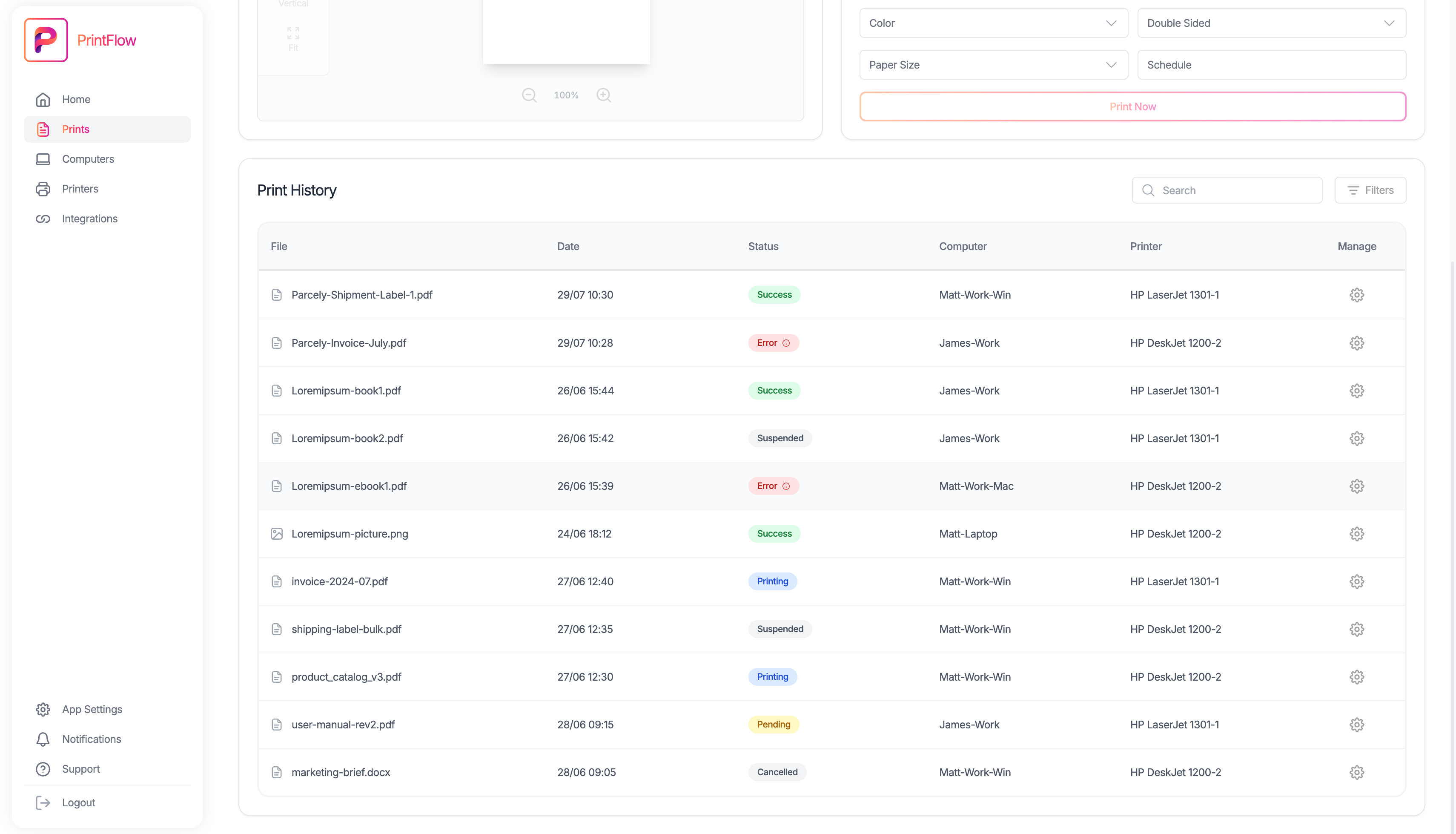Click file name Loremipsum-book2.pdf
The height and width of the screenshot is (834, 1456).
click(347, 438)
